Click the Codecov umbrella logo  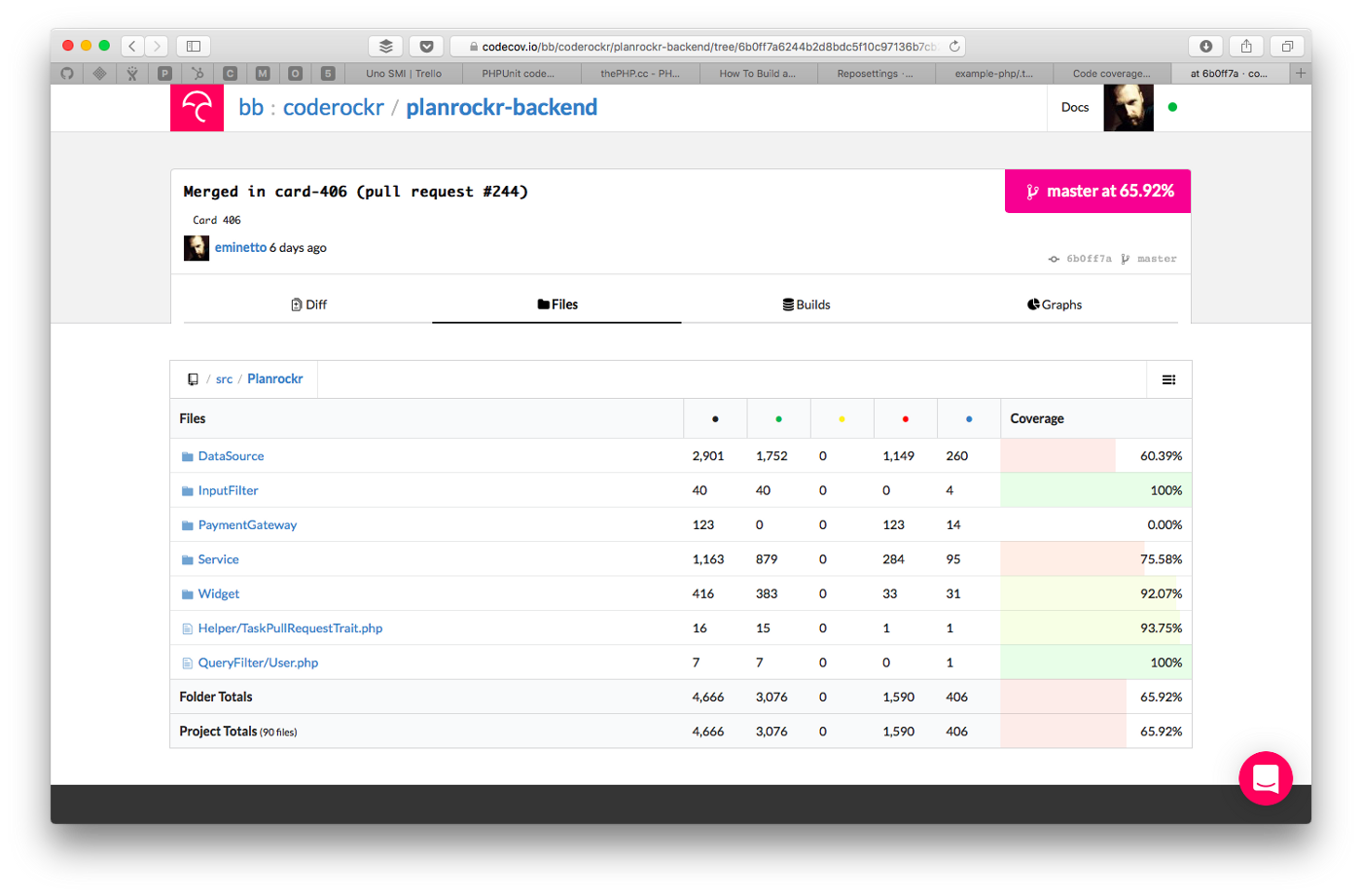[197, 108]
